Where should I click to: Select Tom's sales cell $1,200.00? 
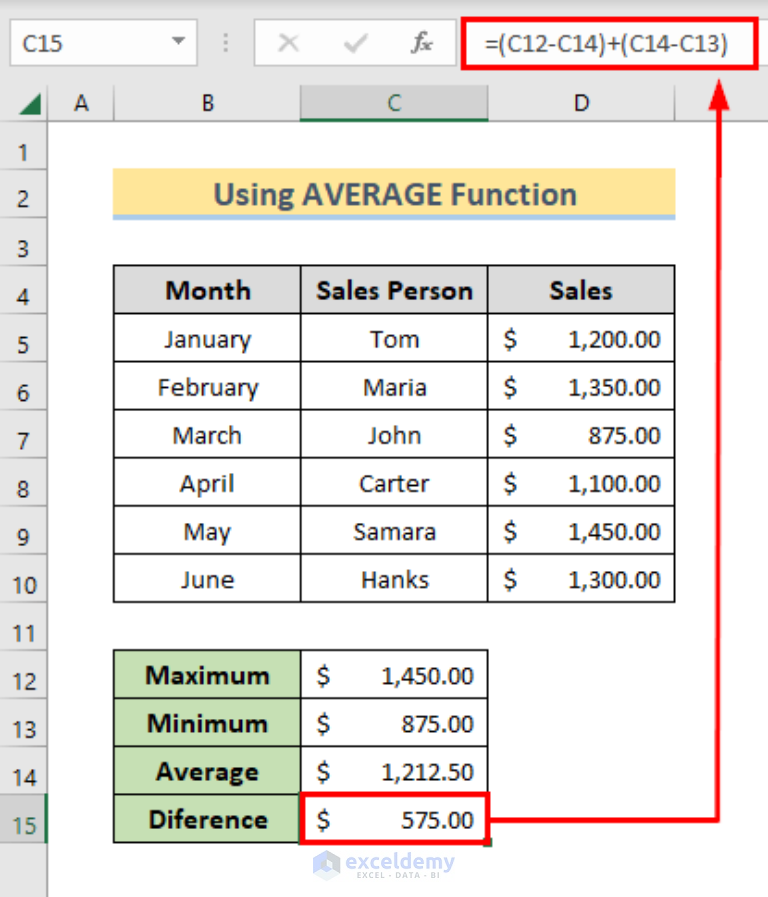(581, 338)
